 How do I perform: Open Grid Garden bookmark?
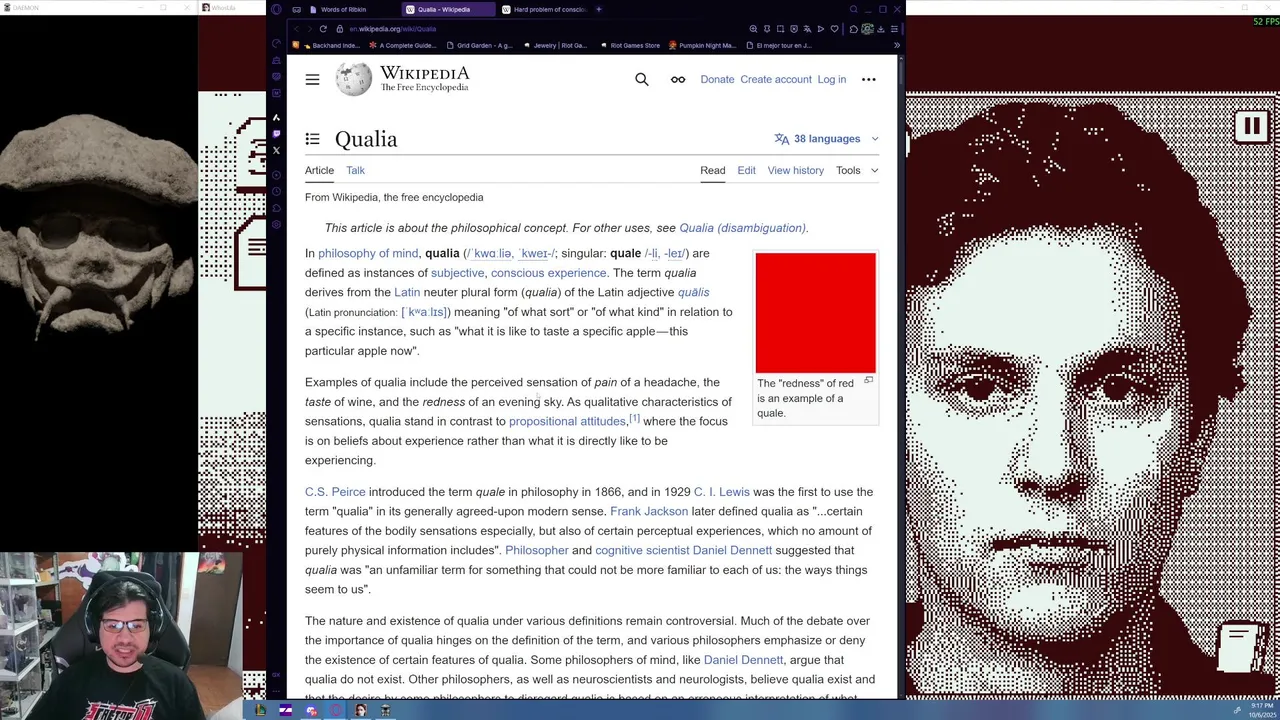coord(479,45)
